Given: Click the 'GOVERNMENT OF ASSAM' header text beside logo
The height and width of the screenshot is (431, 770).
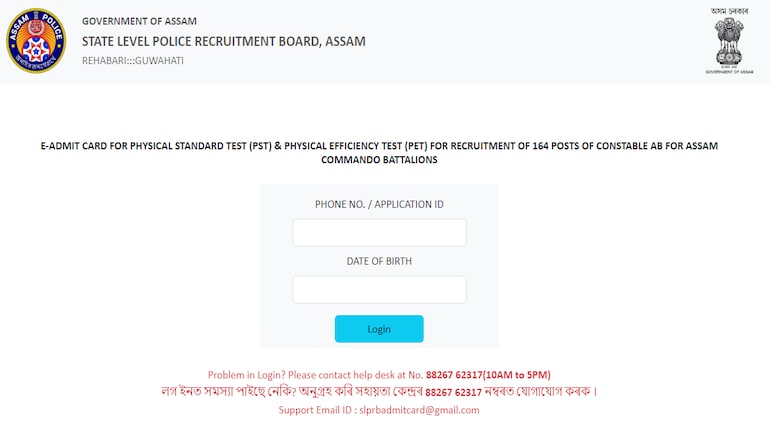Looking at the screenshot, I should (x=139, y=21).
